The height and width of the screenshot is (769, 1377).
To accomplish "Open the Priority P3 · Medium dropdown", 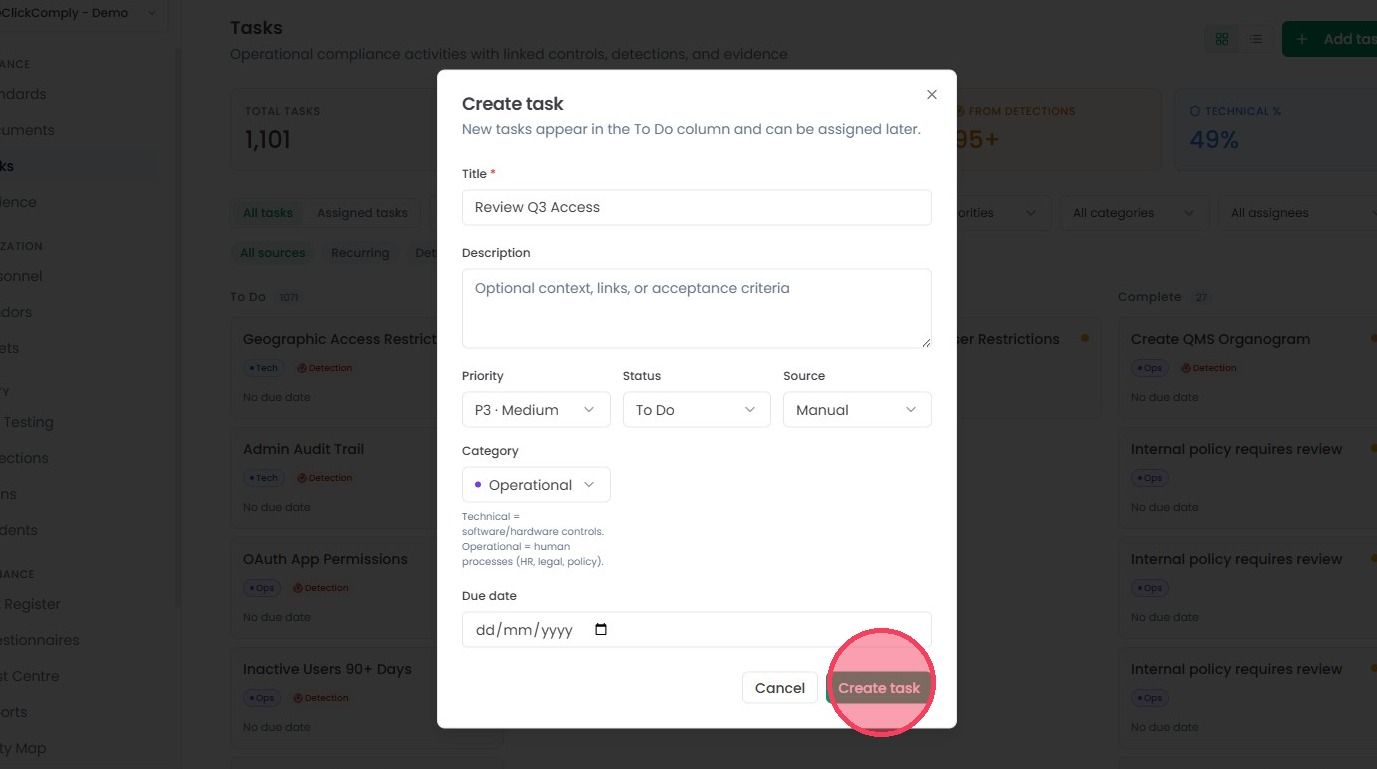I will (536, 410).
